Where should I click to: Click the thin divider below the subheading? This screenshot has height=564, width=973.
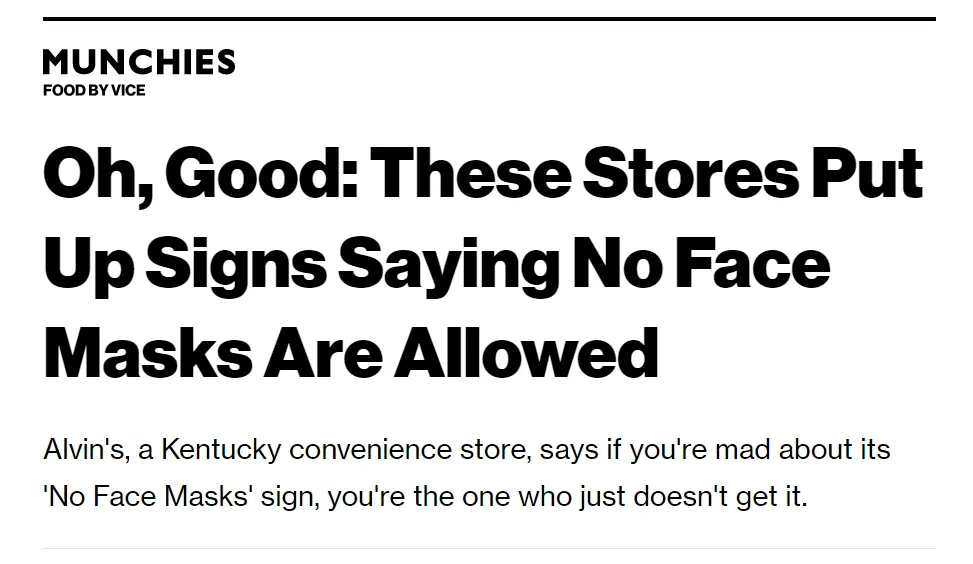click(x=489, y=548)
